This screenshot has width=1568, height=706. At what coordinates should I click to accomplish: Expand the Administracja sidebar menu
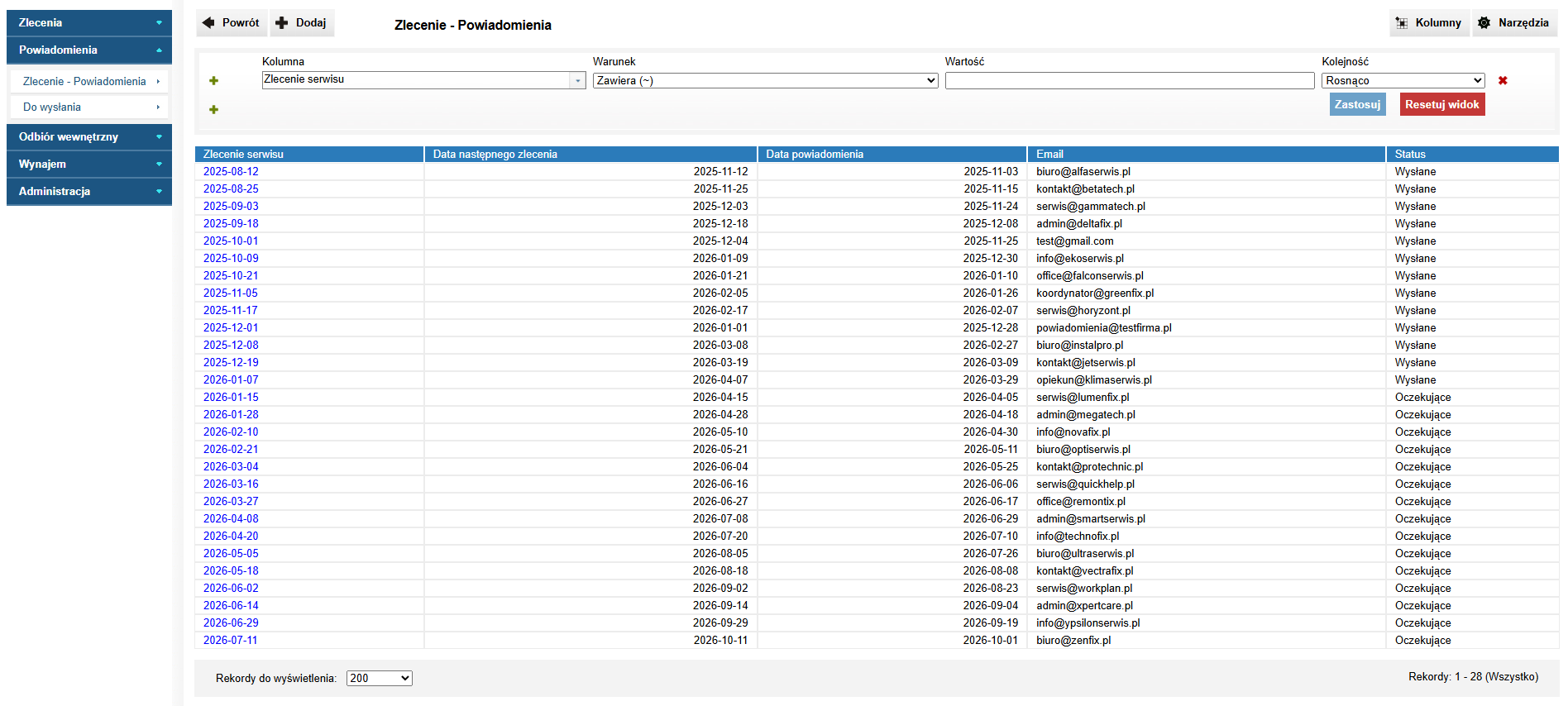click(89, 192)
